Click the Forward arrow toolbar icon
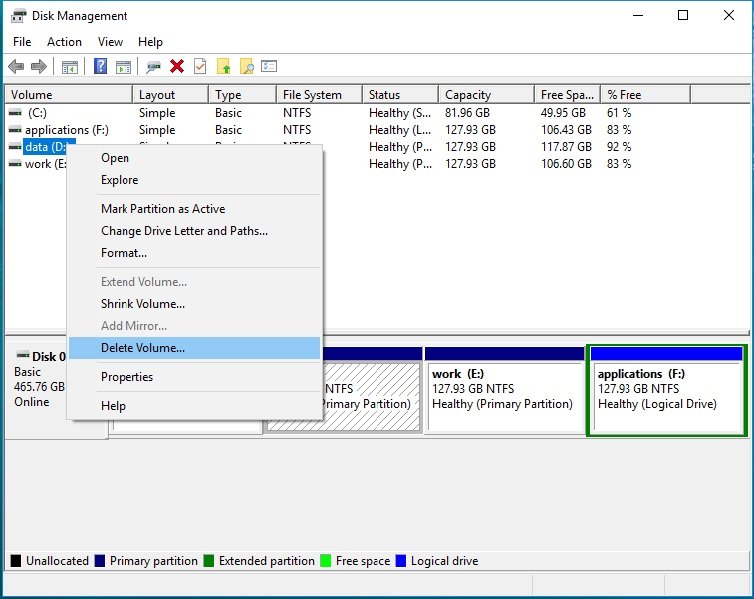Screen dimensions: 754x599 pyautogui.click(x=39, y=66)
